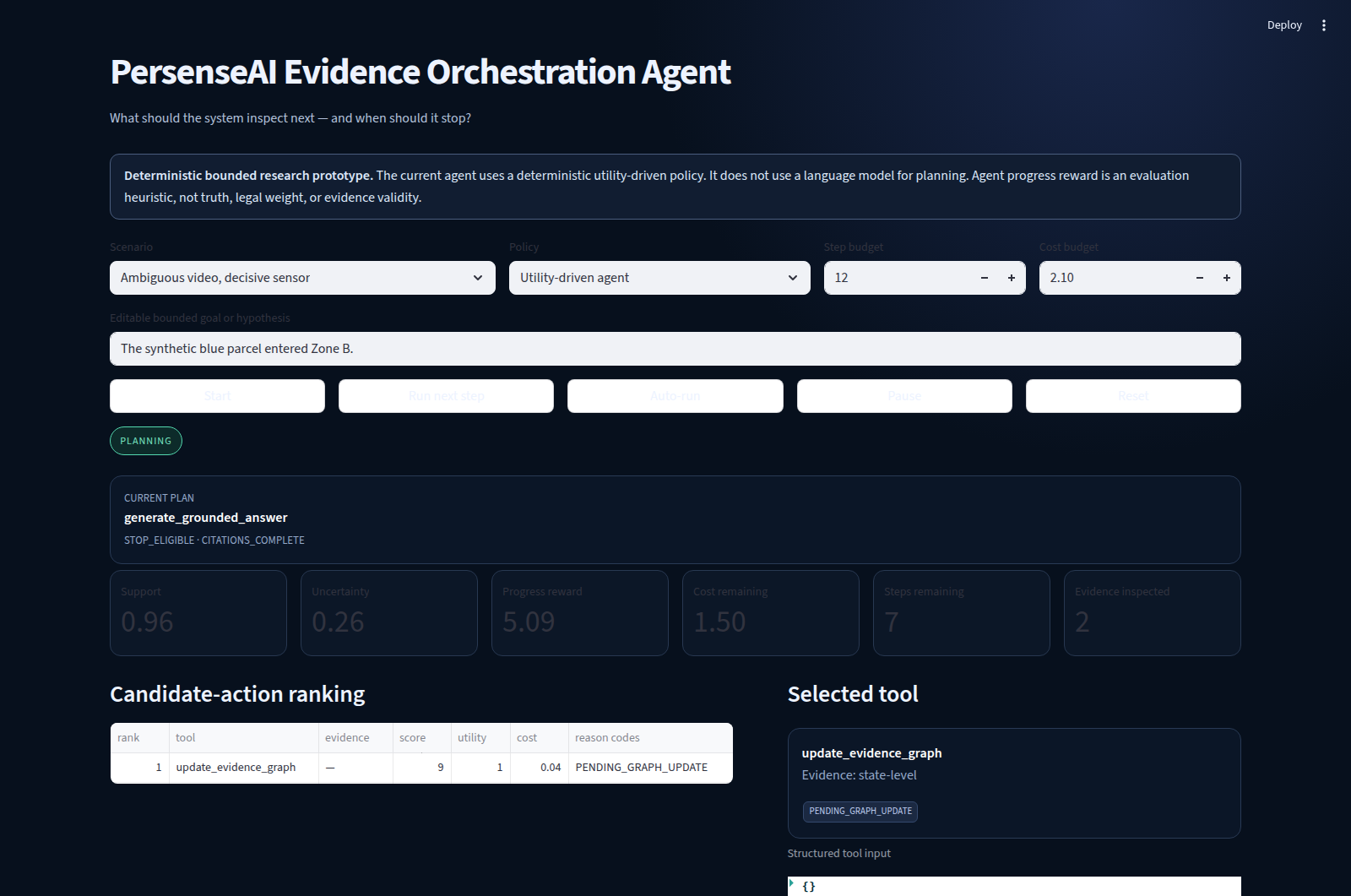Decrease the step budget with minus
The image size is (1351, 896).
tap(985, 278)
